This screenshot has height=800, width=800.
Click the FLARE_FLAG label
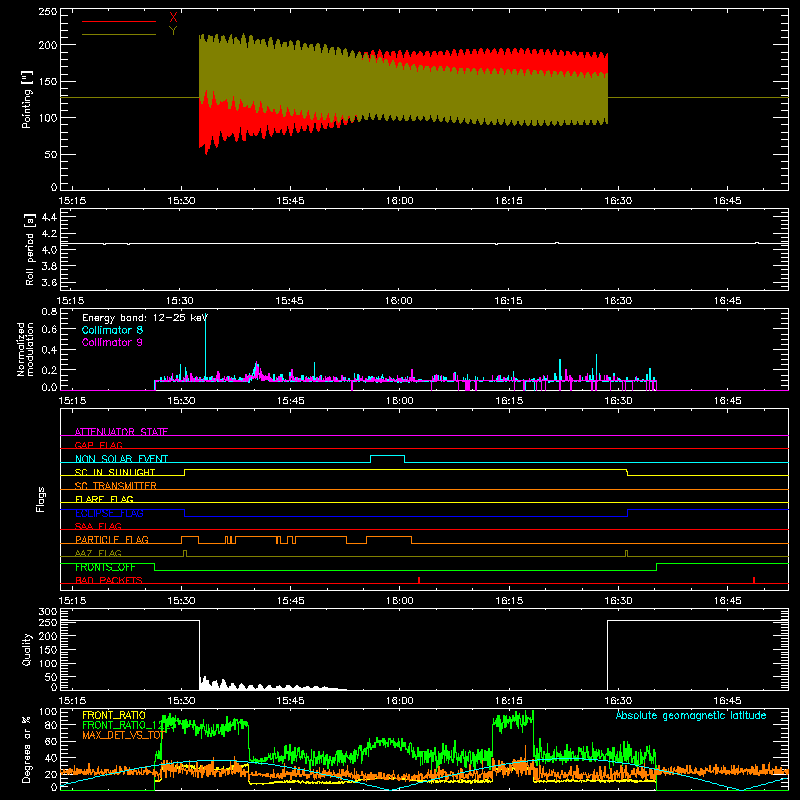tap(104, 499)
